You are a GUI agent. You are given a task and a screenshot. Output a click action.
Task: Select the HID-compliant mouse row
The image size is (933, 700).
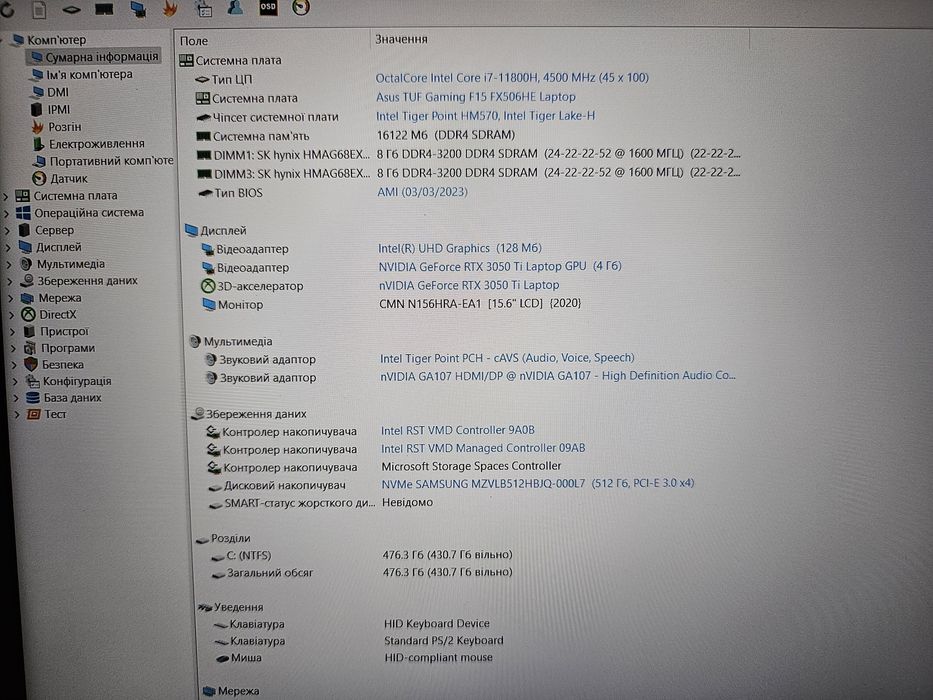[354, 658]
